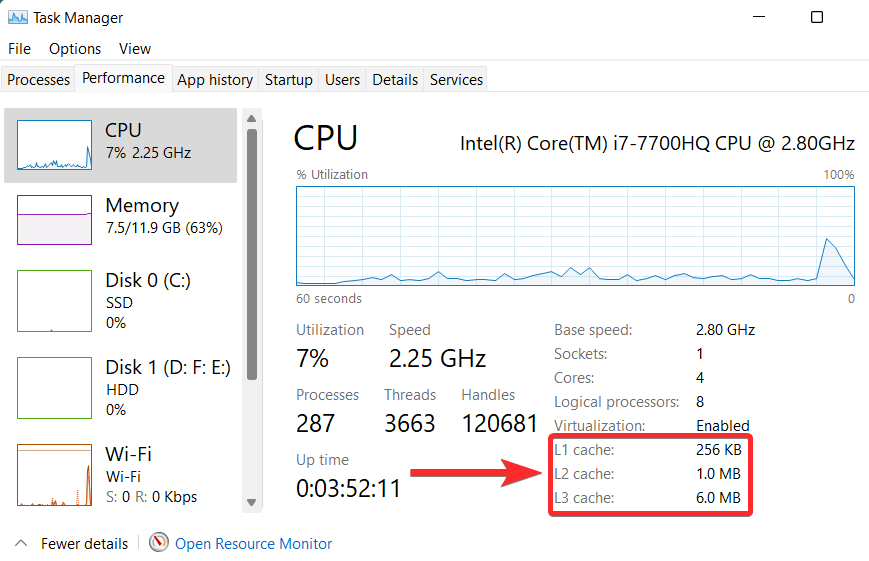Open the Details tab
The width and height of the screenshot is (869, 561).
[x=395, y=80]
